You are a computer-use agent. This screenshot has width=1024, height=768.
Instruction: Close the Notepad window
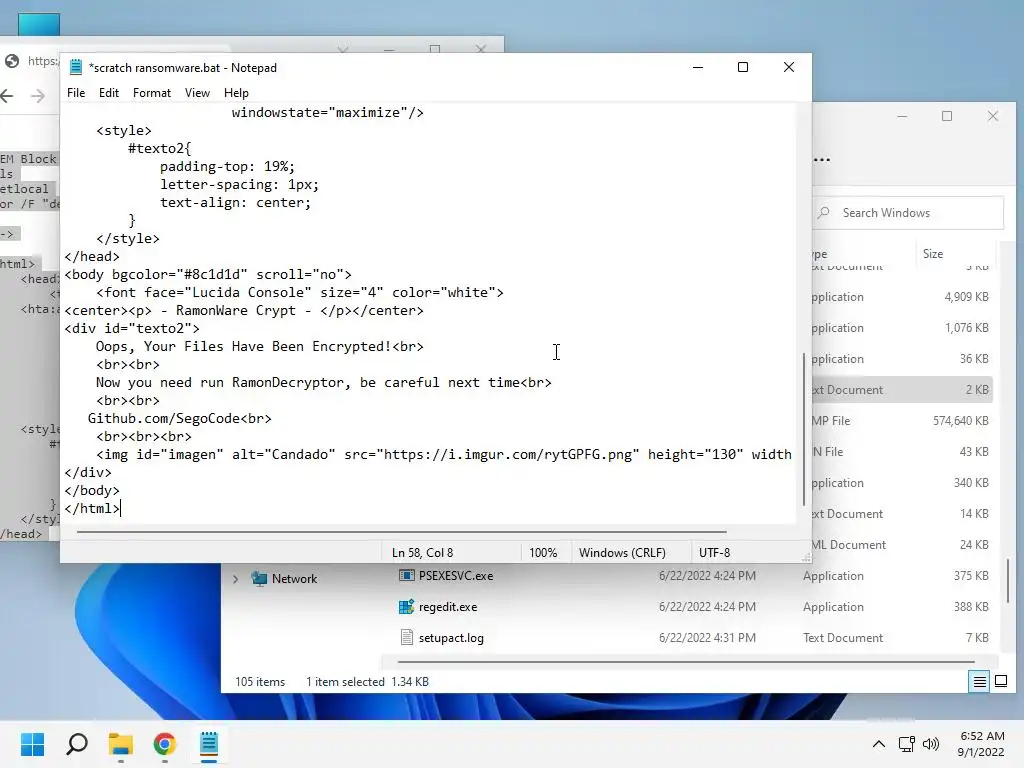pyautogui.click(x=788, y=67)
